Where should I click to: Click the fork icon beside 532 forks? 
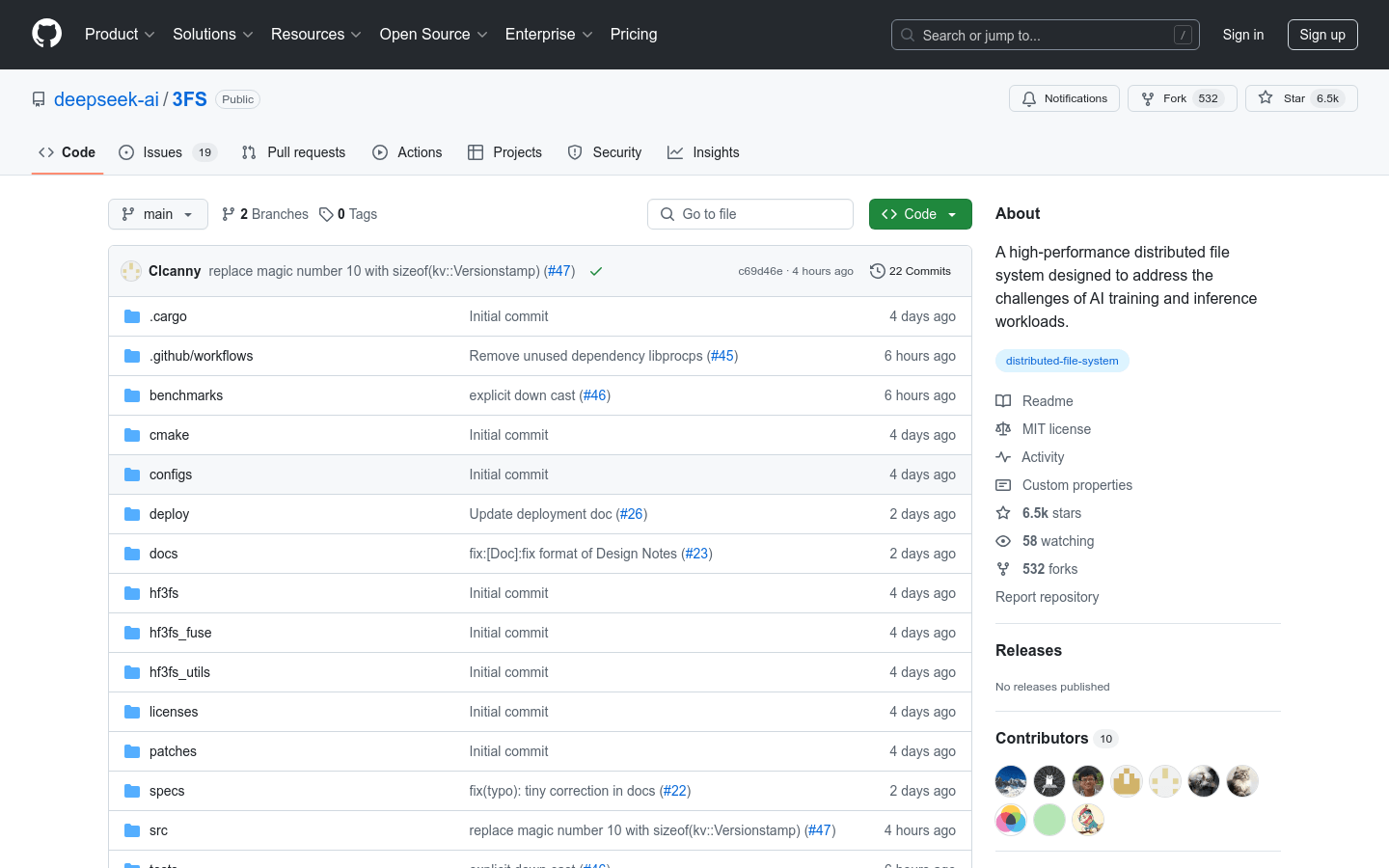1003,569
